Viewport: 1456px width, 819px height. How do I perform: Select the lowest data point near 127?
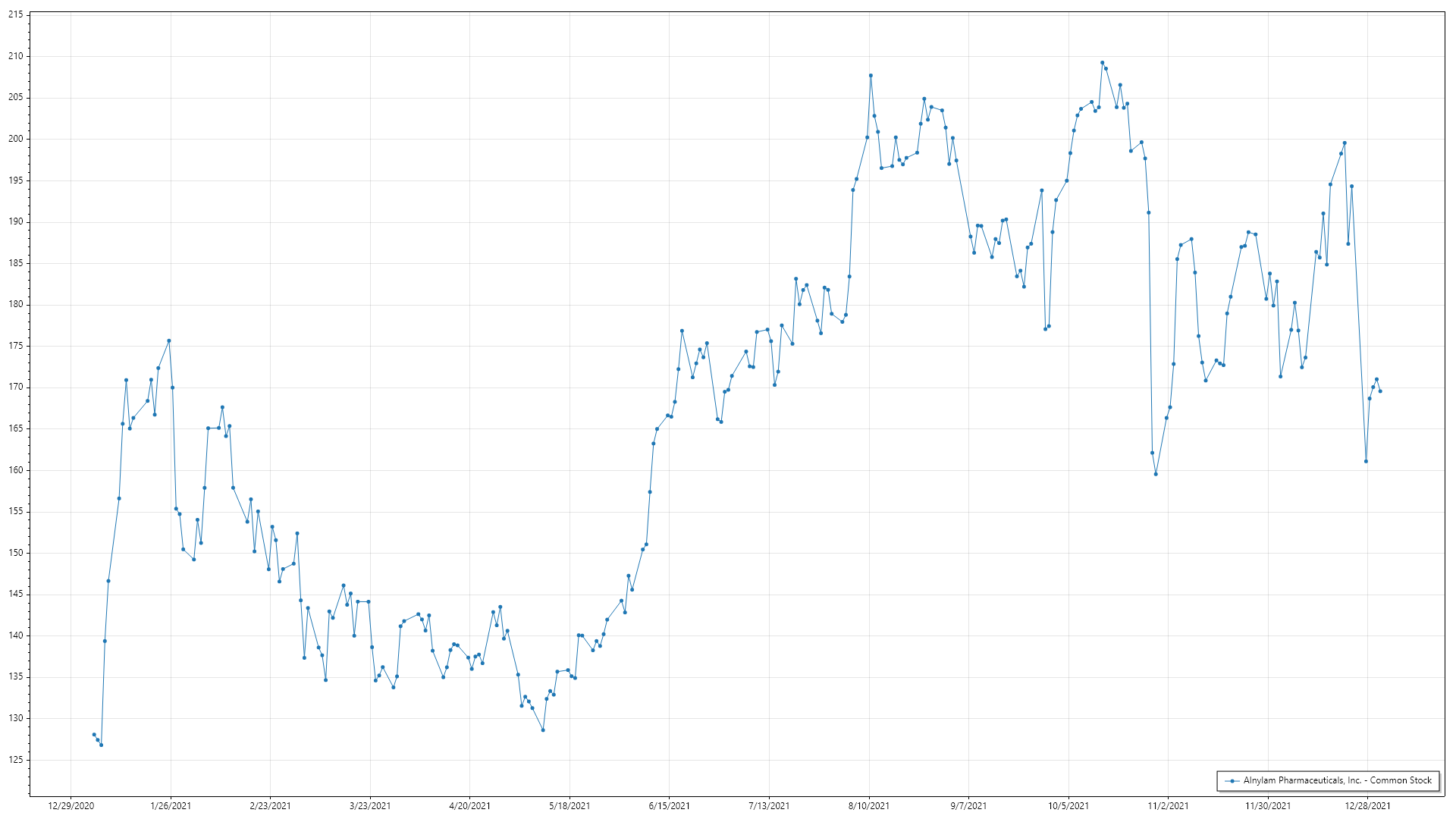pyautogui.click(x=101, y=745)
